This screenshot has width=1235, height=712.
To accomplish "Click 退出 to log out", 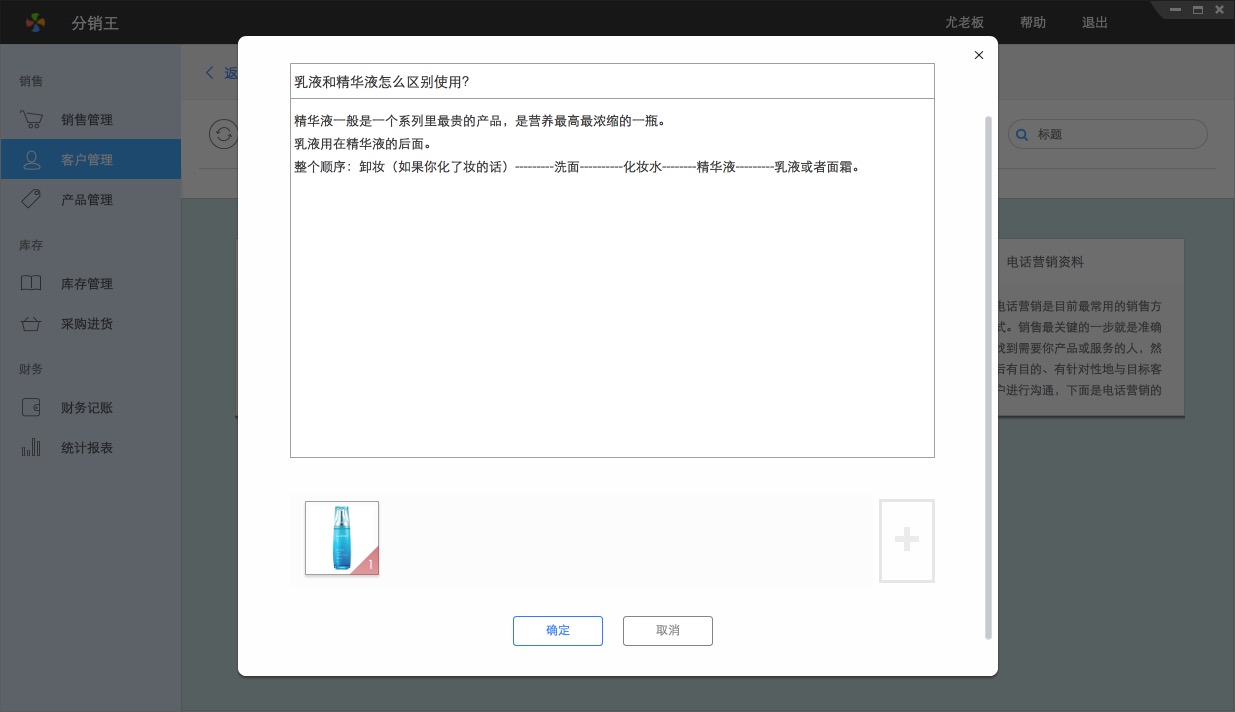I will point(1095,22).
